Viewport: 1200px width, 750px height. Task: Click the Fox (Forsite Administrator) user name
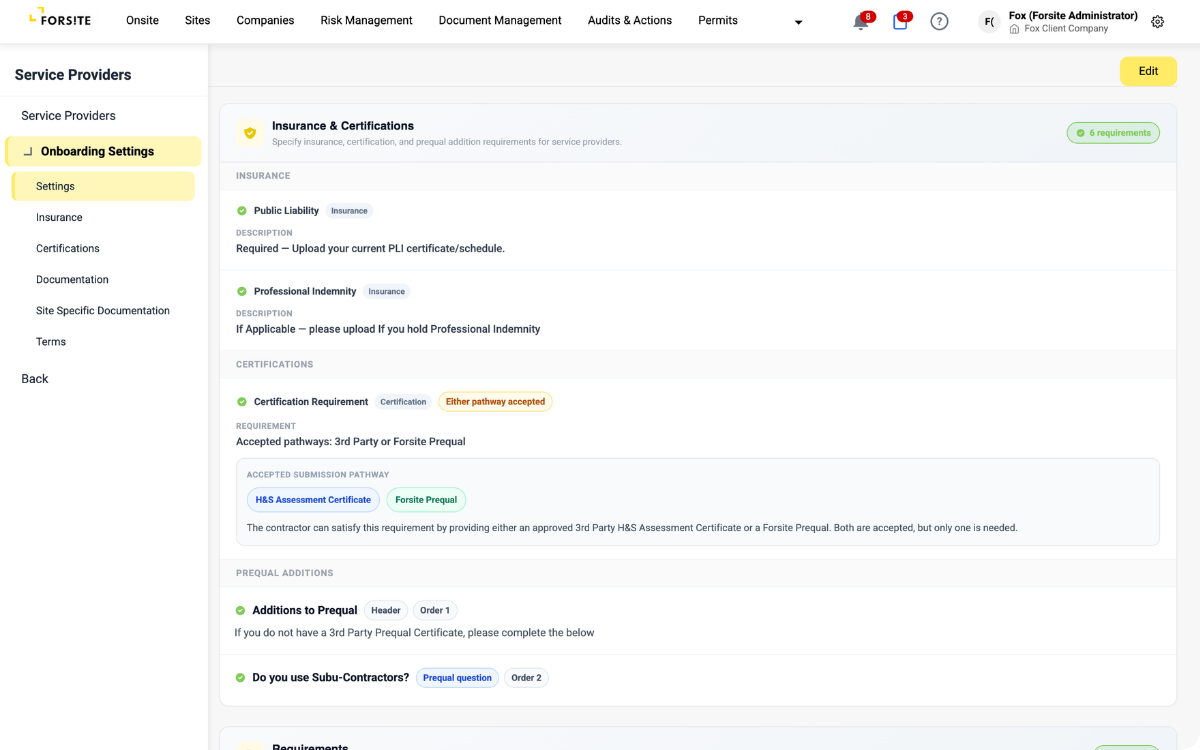point(1073,16)
